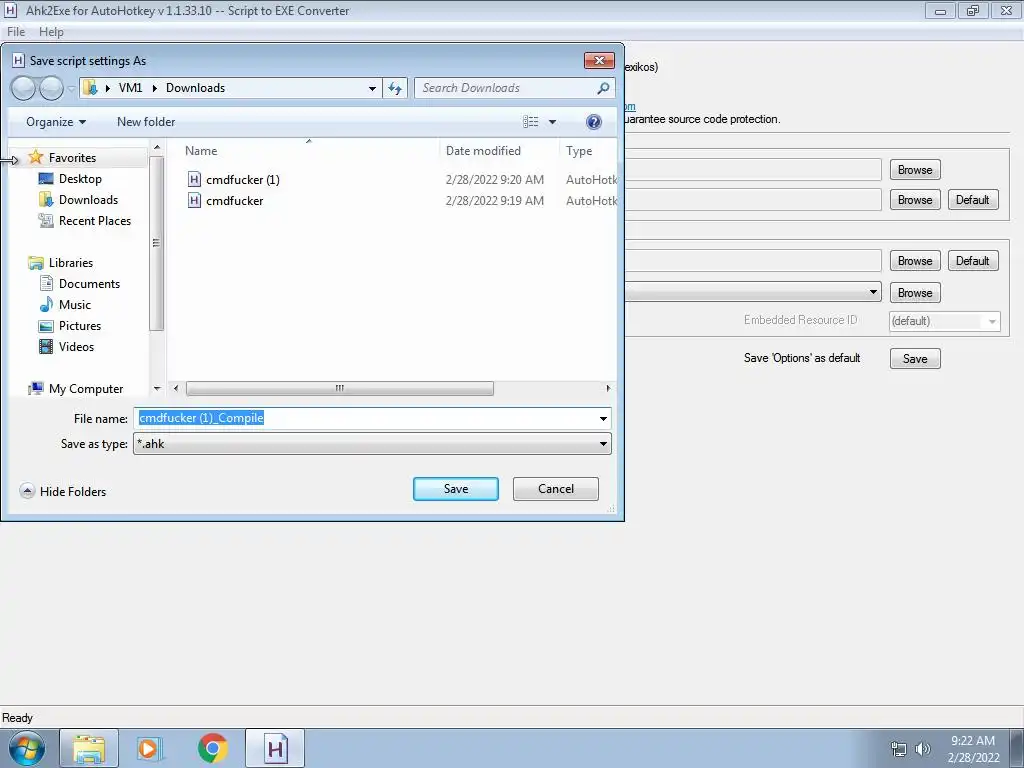Click Cancel in the save dialog
The height and width of the screenshot is (768, 1024).
pos(556,489)
